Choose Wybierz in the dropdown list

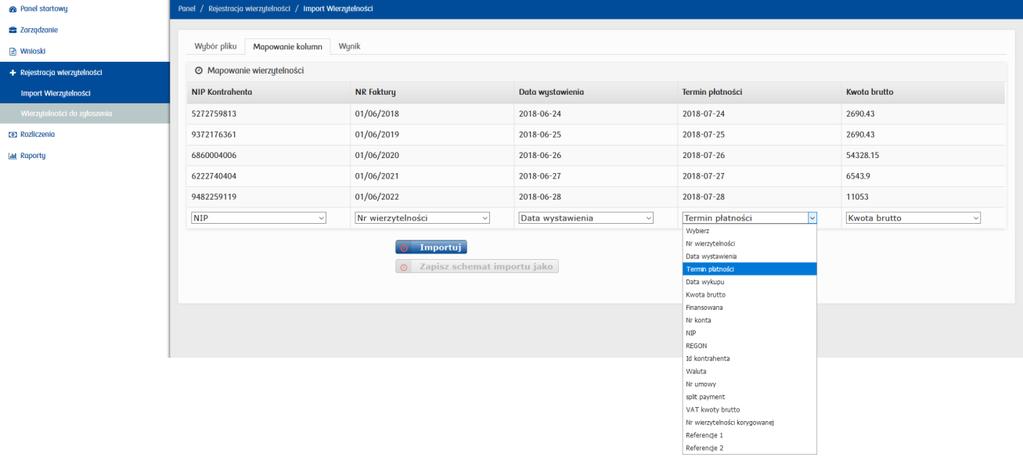(750, 231)
